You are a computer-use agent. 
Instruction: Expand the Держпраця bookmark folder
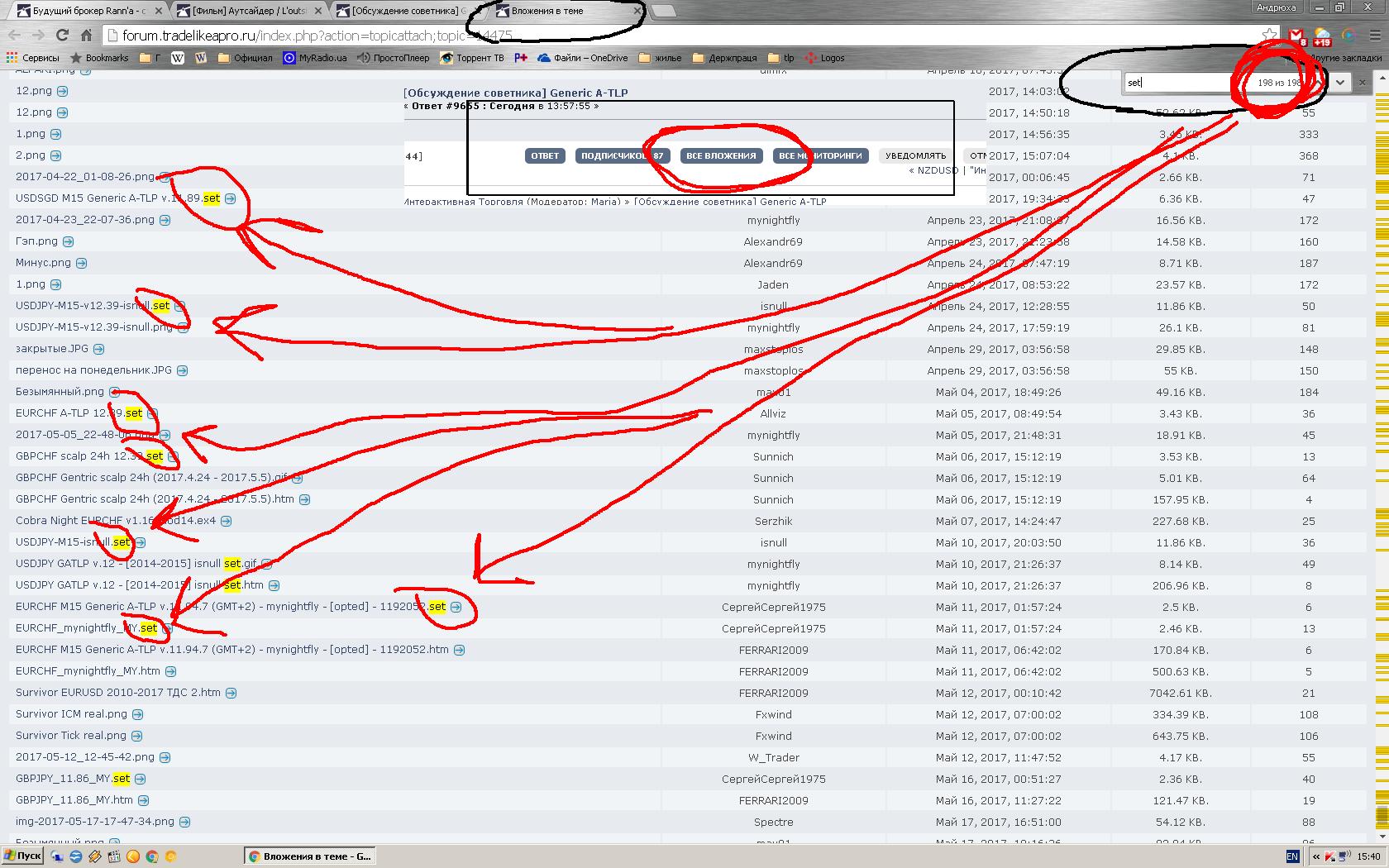tap(724, 58)
